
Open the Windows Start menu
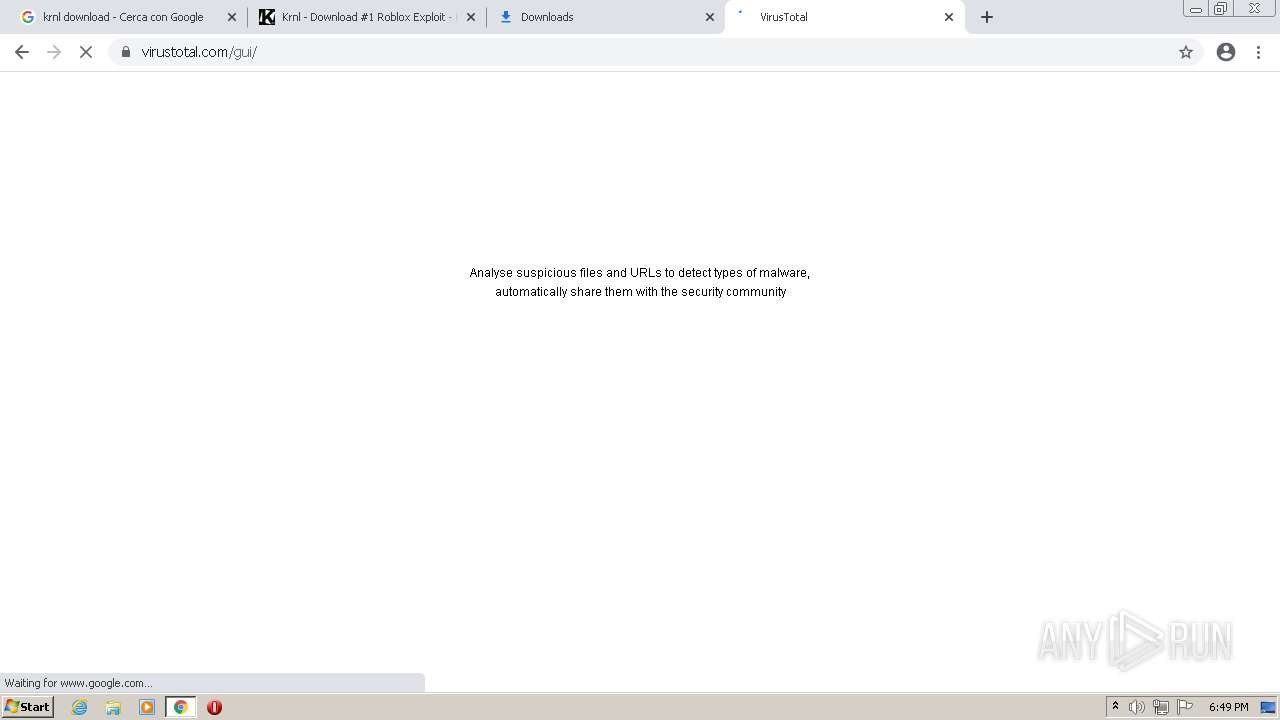(x=28, y=707)
